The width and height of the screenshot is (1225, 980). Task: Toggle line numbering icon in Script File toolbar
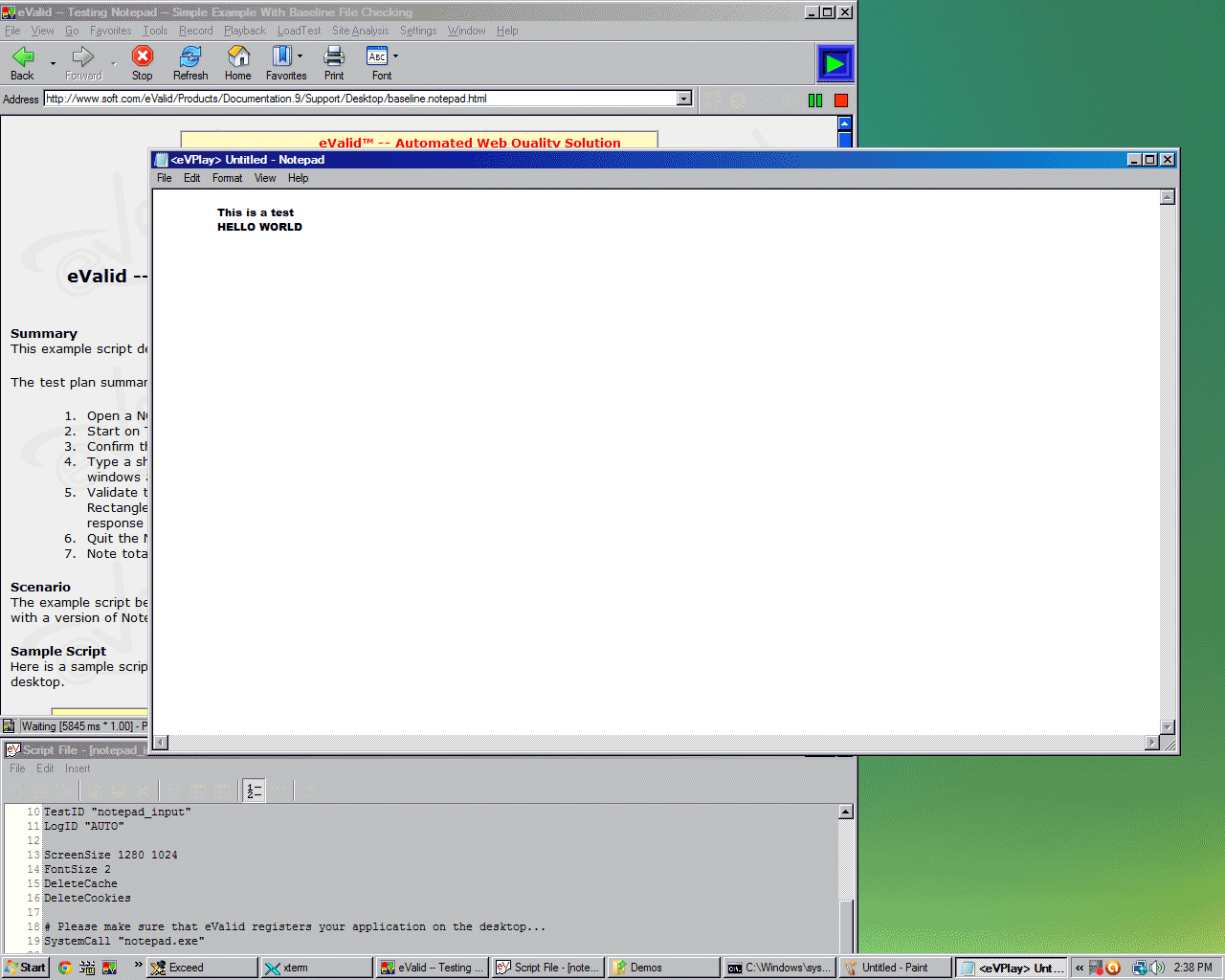coord(254,791)
